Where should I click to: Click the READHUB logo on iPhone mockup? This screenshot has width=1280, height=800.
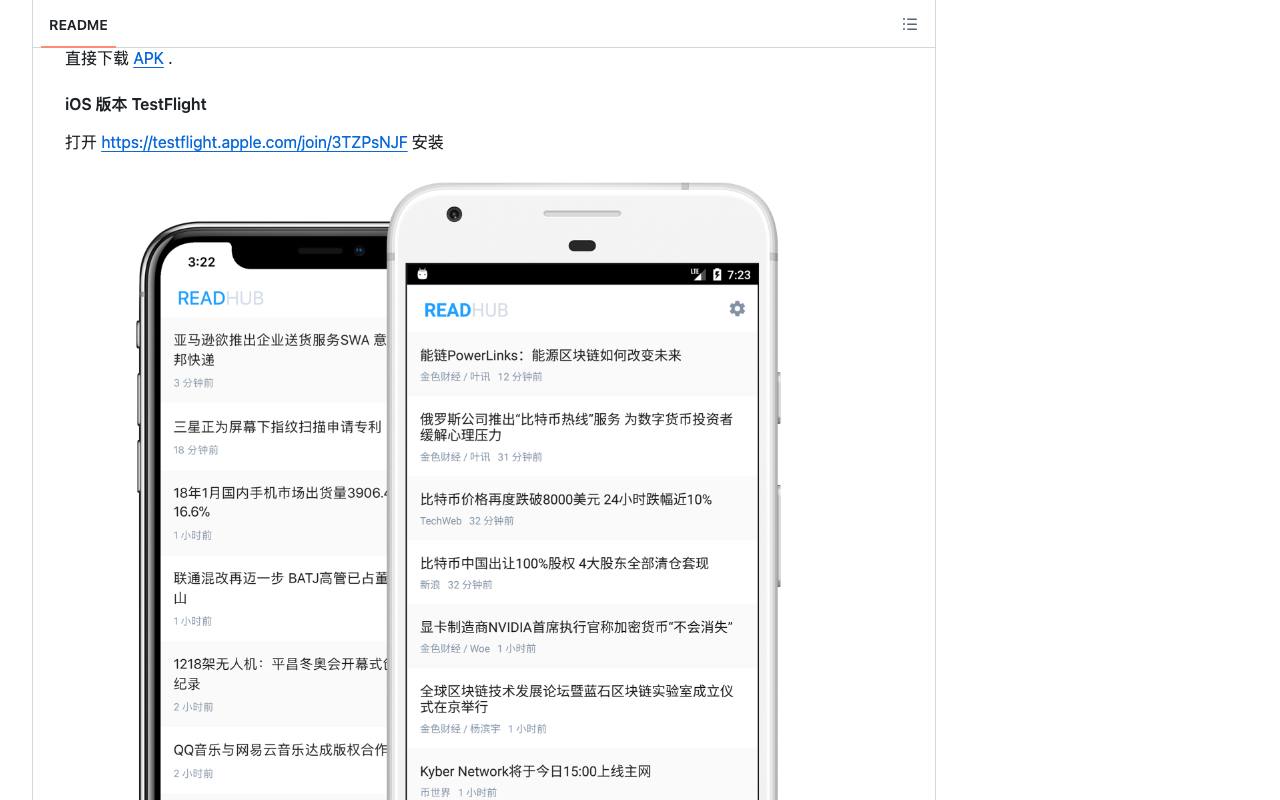point(221,298)
